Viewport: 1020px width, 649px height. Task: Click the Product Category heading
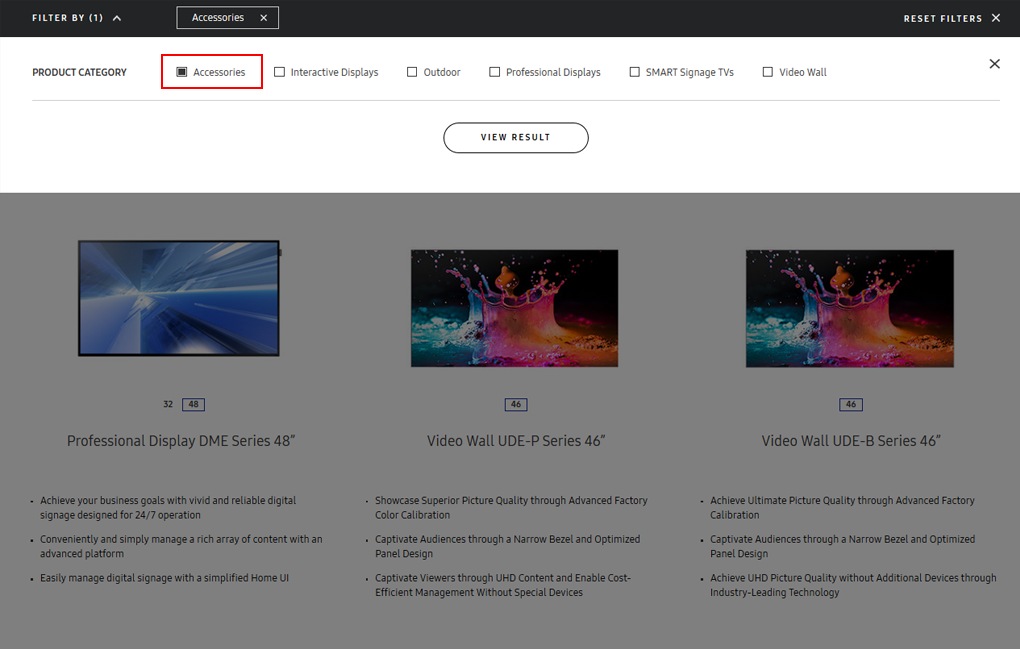pyautogui.click(x=79, y=72)
